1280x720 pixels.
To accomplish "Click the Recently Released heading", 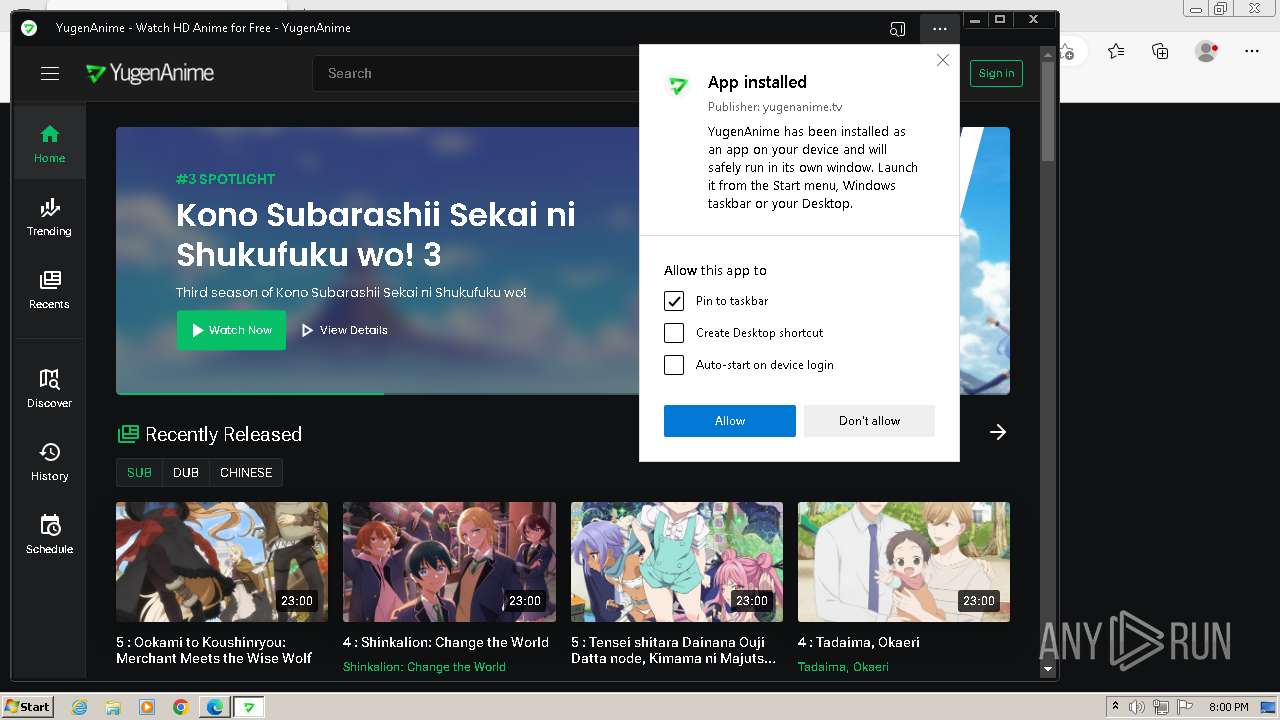I will click(x=223, y=434).
